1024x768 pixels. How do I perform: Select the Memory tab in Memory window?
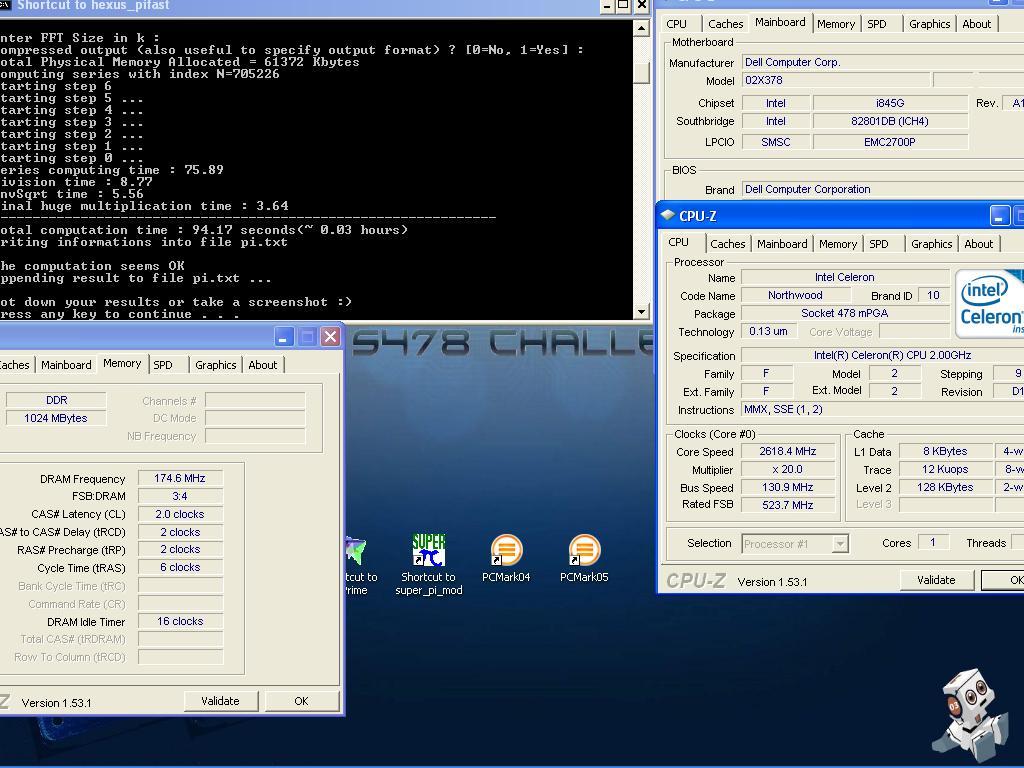122,363
